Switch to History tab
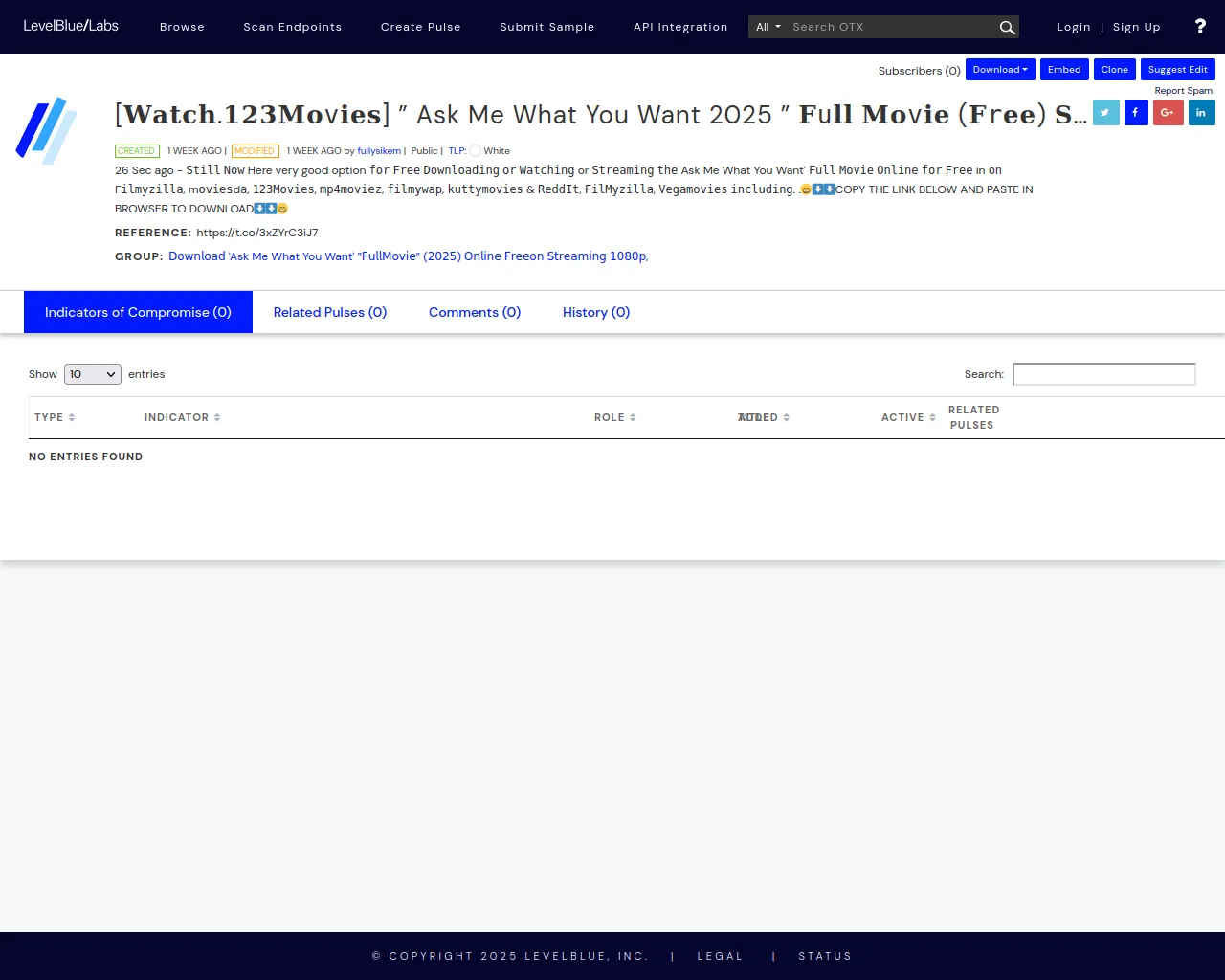 click(x=596, y=312)
